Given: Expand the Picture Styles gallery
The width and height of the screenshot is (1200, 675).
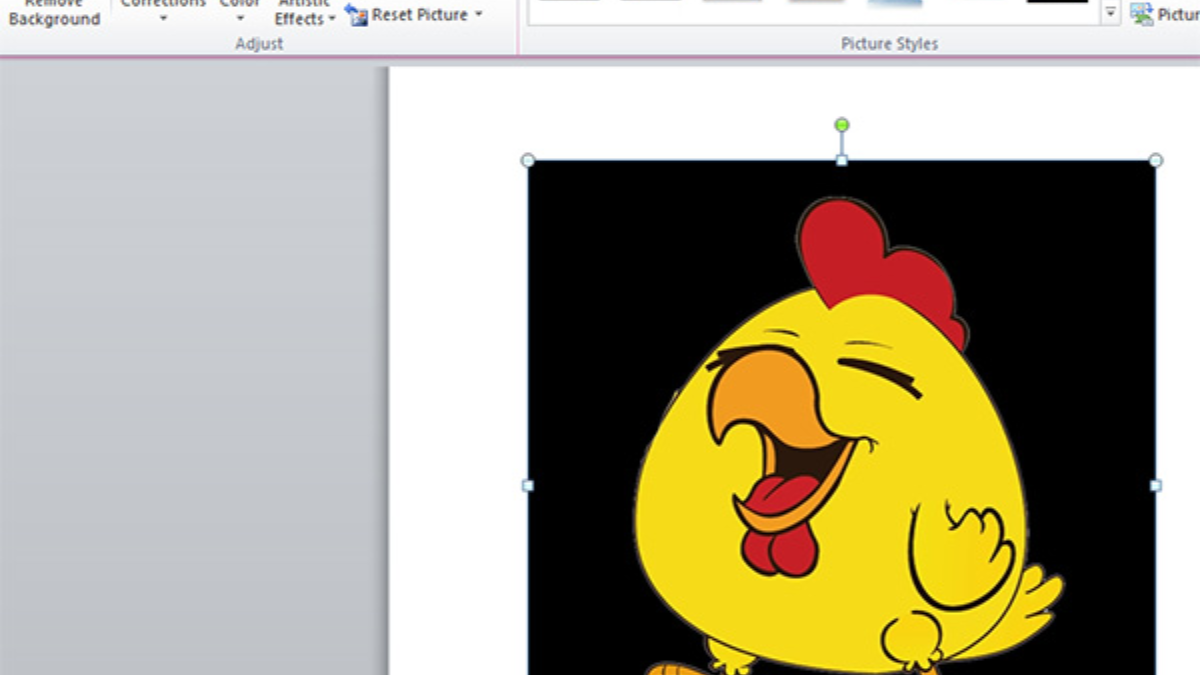Looking at the screenshot, I should [1110, 14].
